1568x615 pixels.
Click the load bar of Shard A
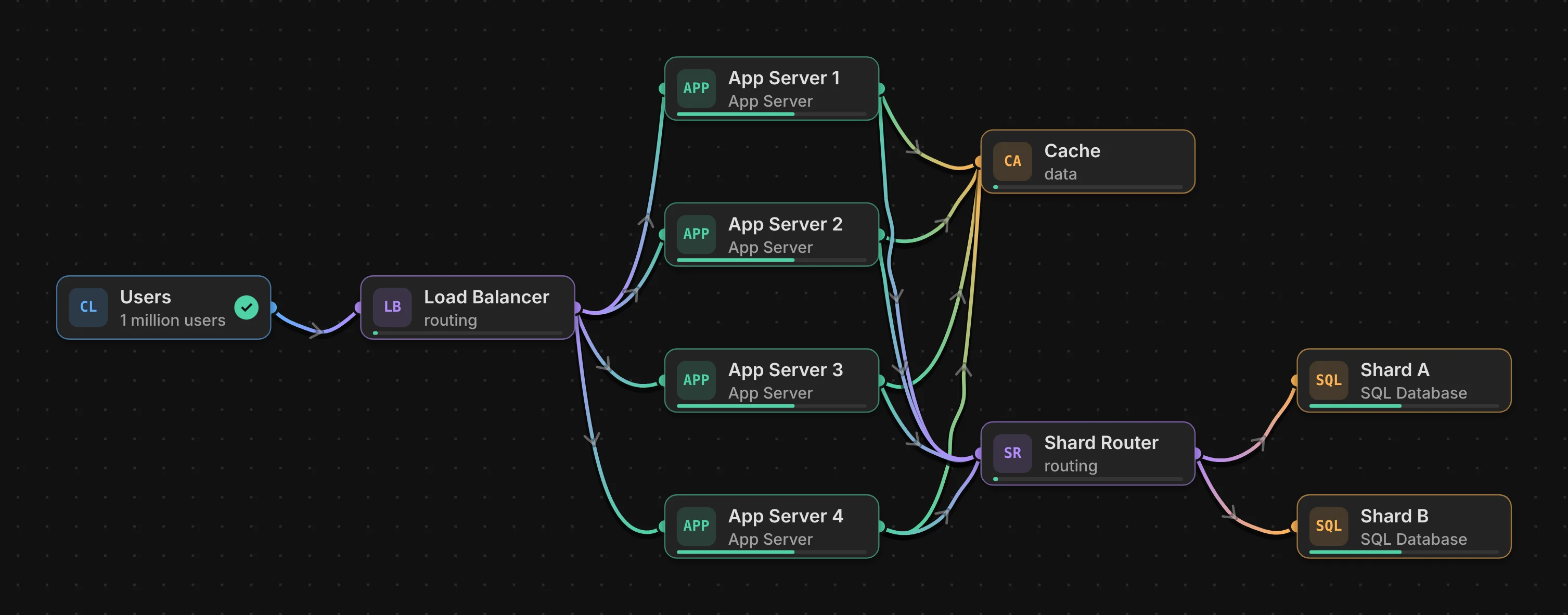pos(1404,405)
